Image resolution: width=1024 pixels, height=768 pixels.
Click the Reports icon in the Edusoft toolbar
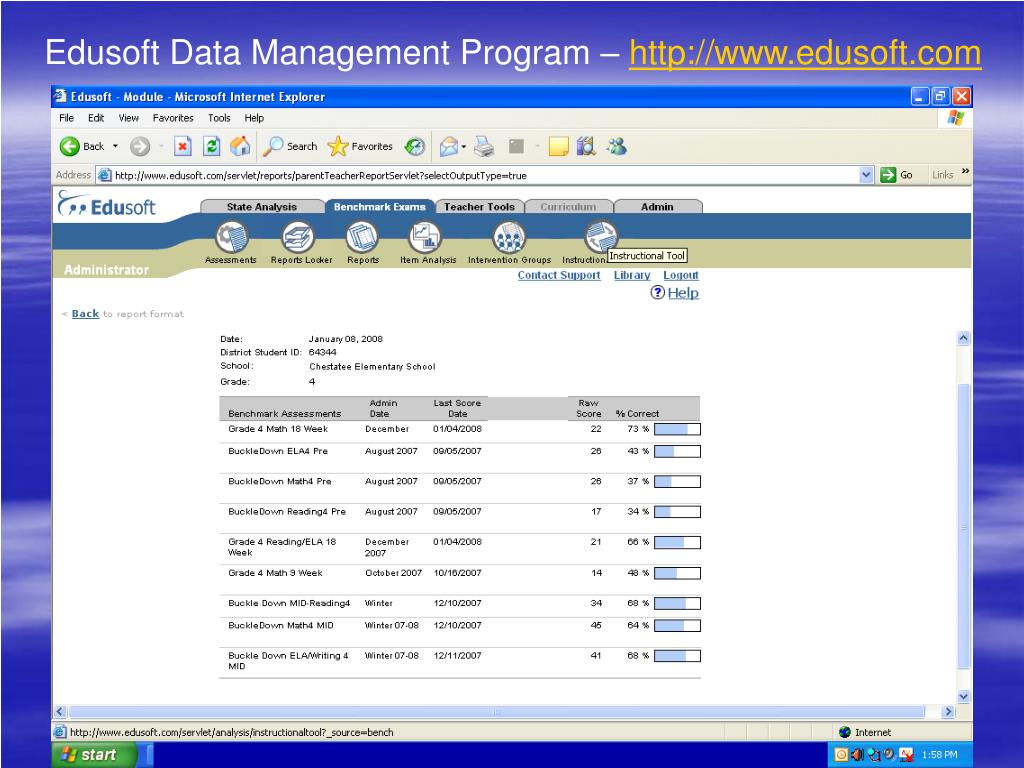tap(362, 236)
